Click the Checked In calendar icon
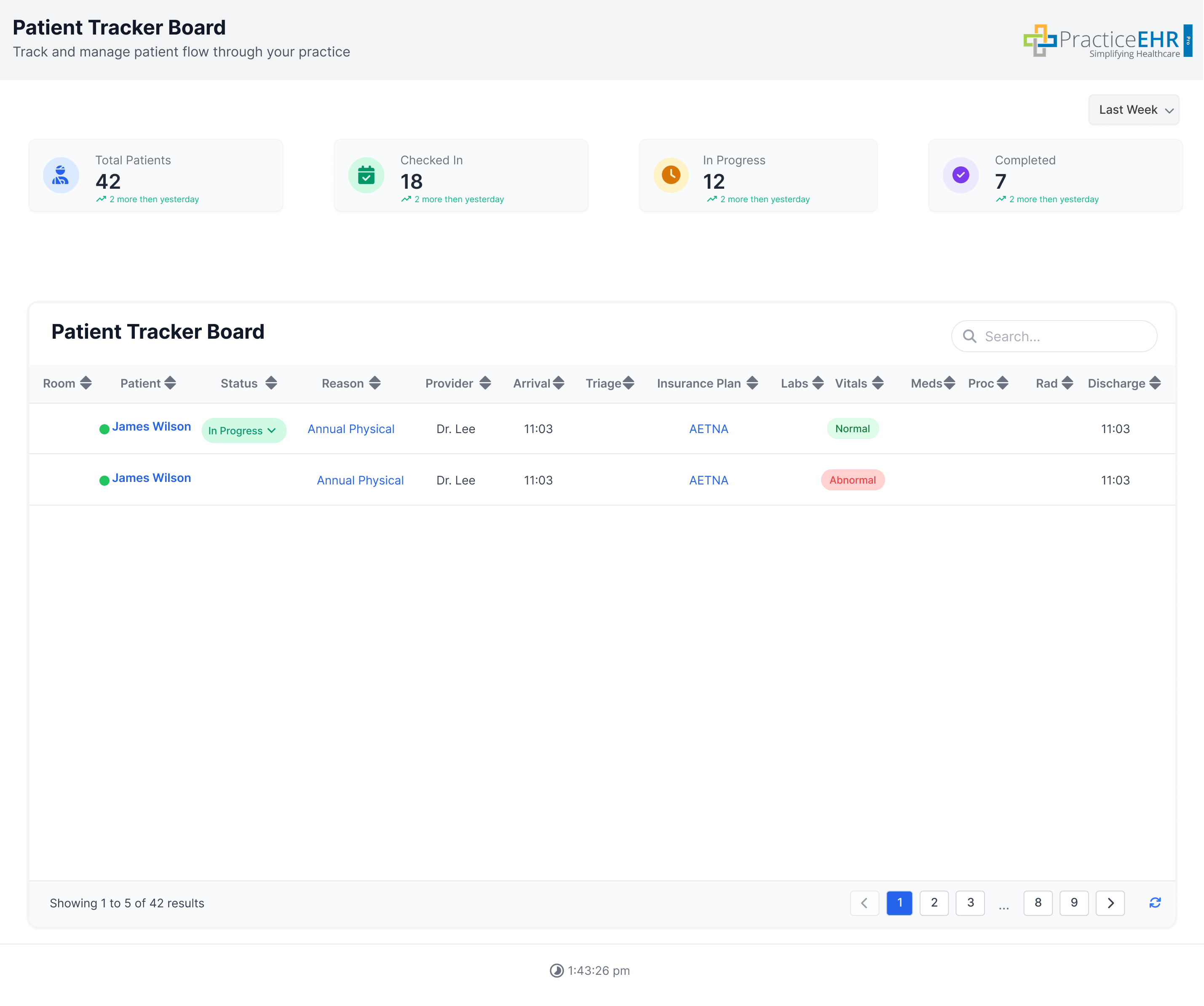This screenshot has height=1006, width=1204. coord(367,175)
